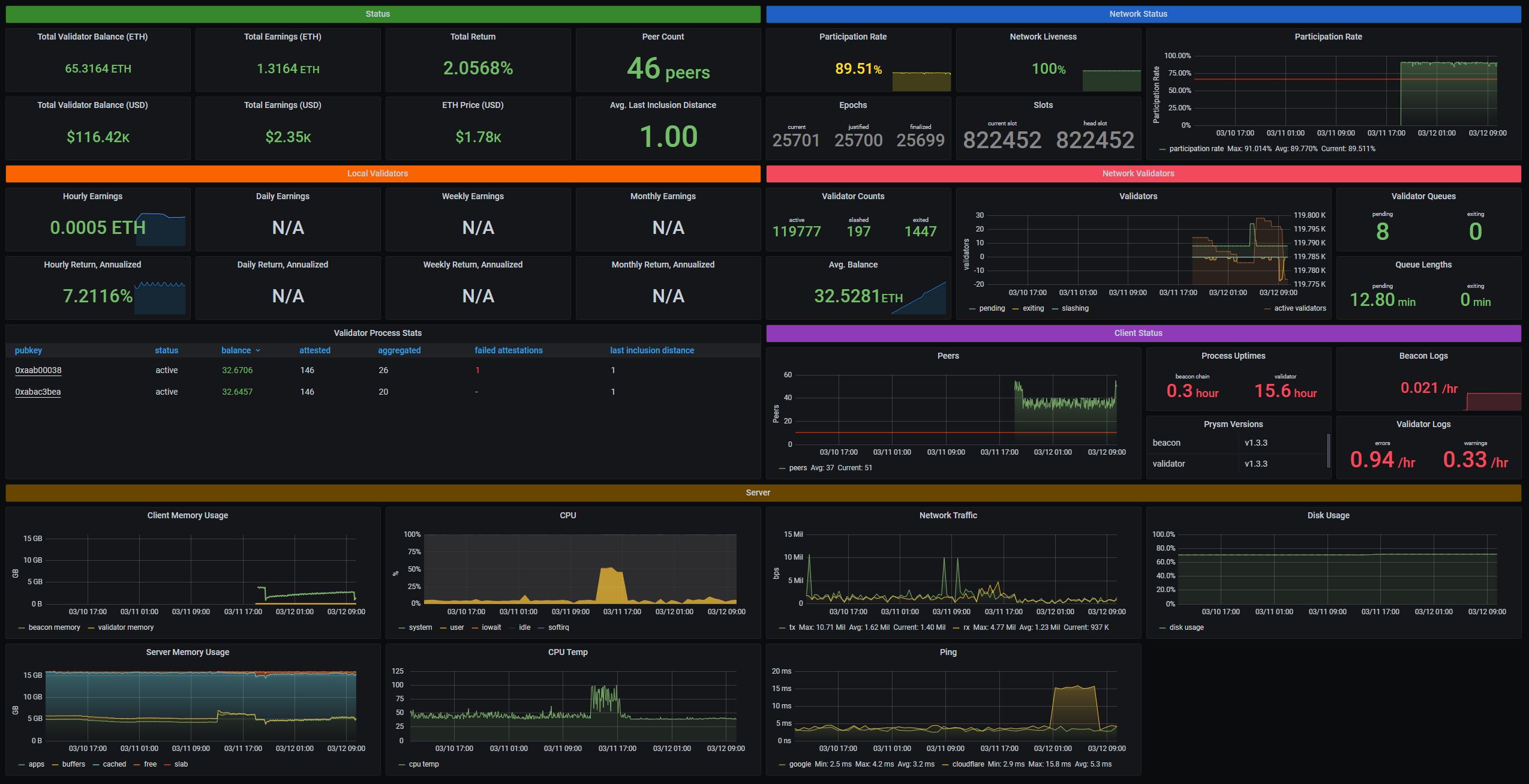Image resolution: width=1529 pixels, height=784 pixels.
Task: Sort table by failed attestations column
Action: [508, 350]
